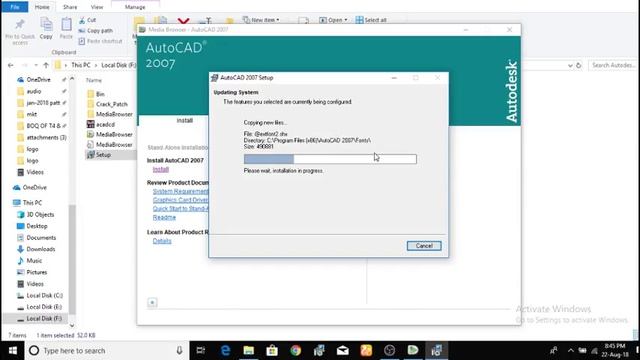Open the attachments (3) folder

click(42, 138)
